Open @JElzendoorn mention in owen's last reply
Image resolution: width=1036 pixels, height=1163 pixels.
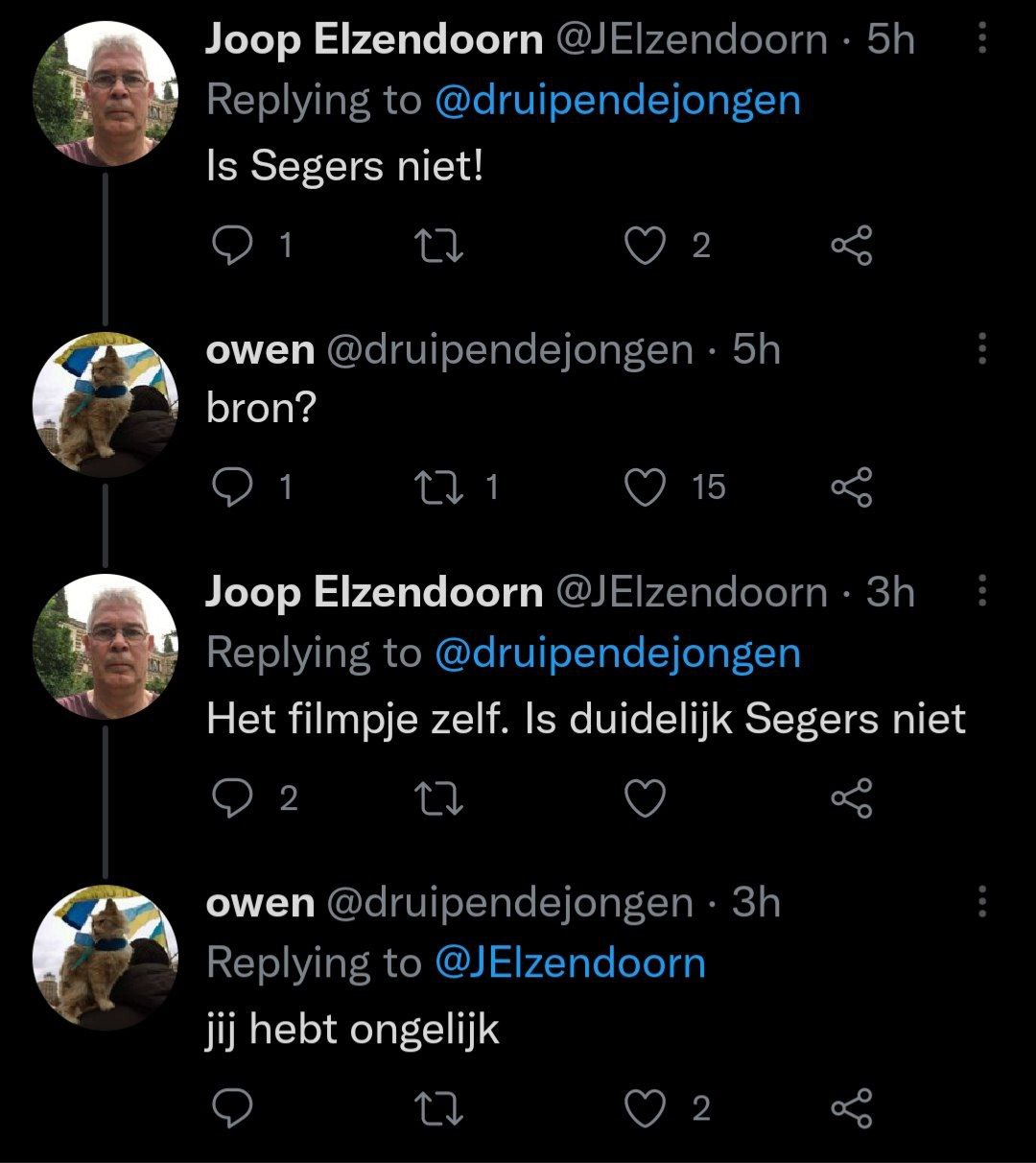click(570, 962)
